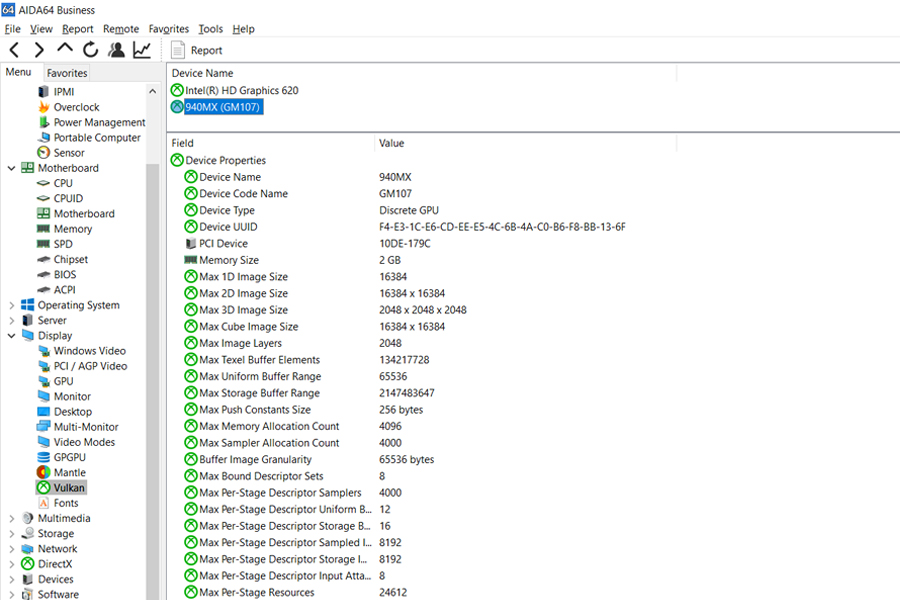Viewport: 900px width, 600px height.
Task: Expand the Devices node
Action: [11, 579]
